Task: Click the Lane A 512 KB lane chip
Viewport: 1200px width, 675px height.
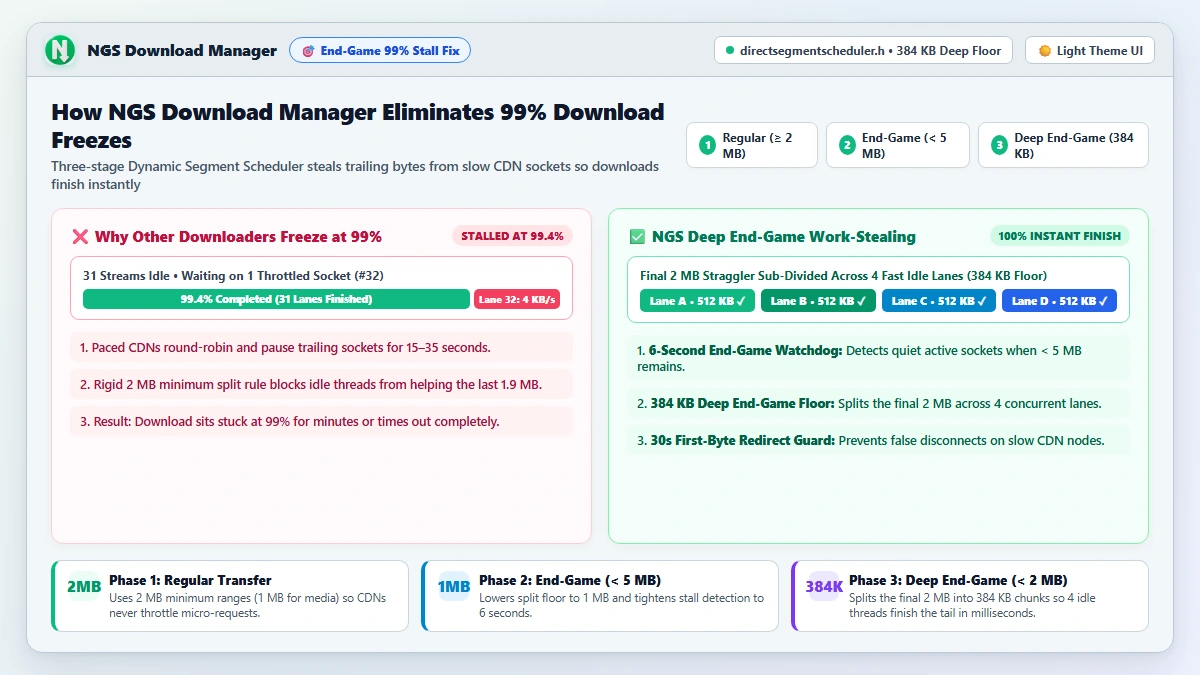Action: point(698,301)
